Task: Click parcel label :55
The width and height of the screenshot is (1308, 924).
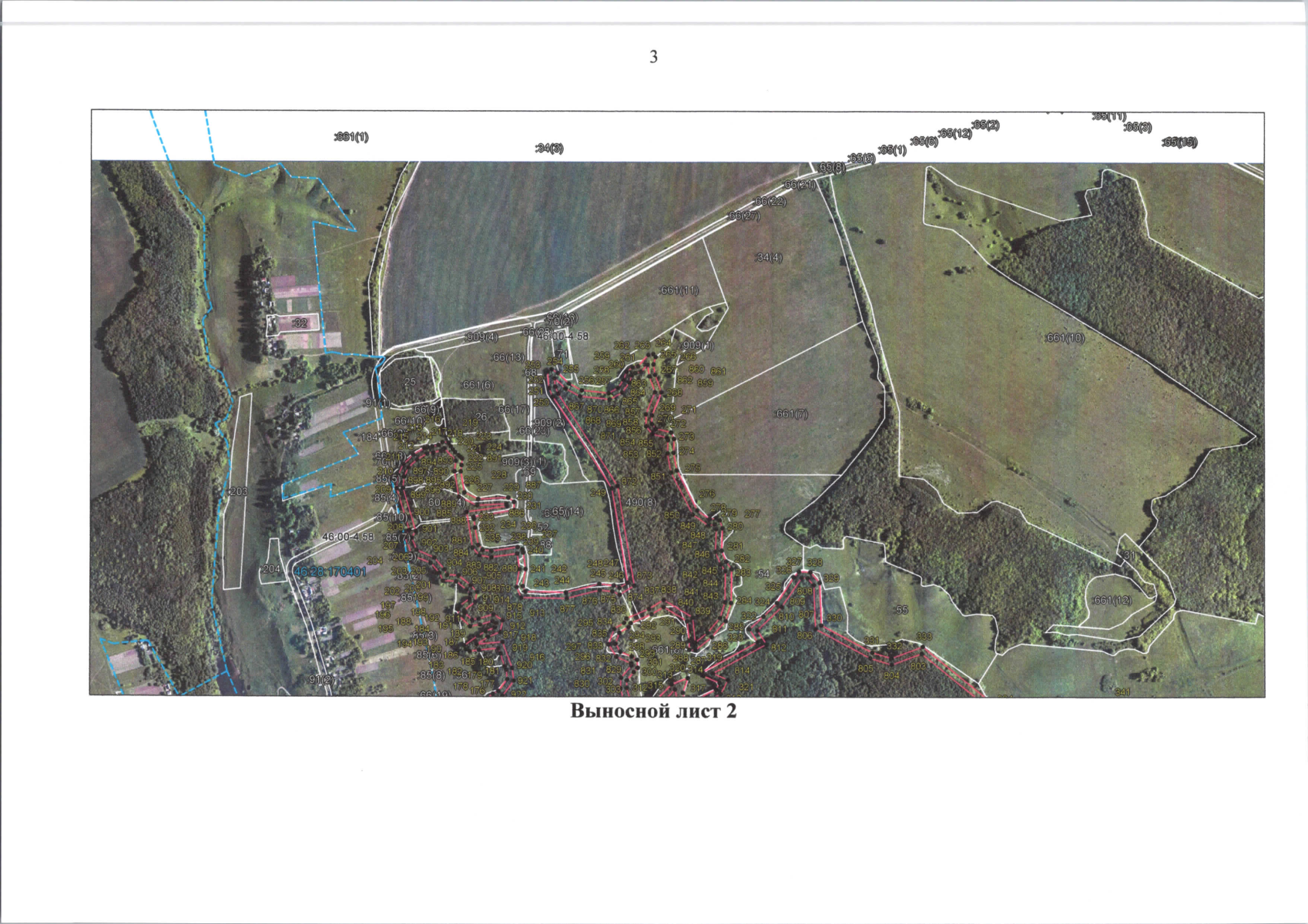Action: (900, 610)
